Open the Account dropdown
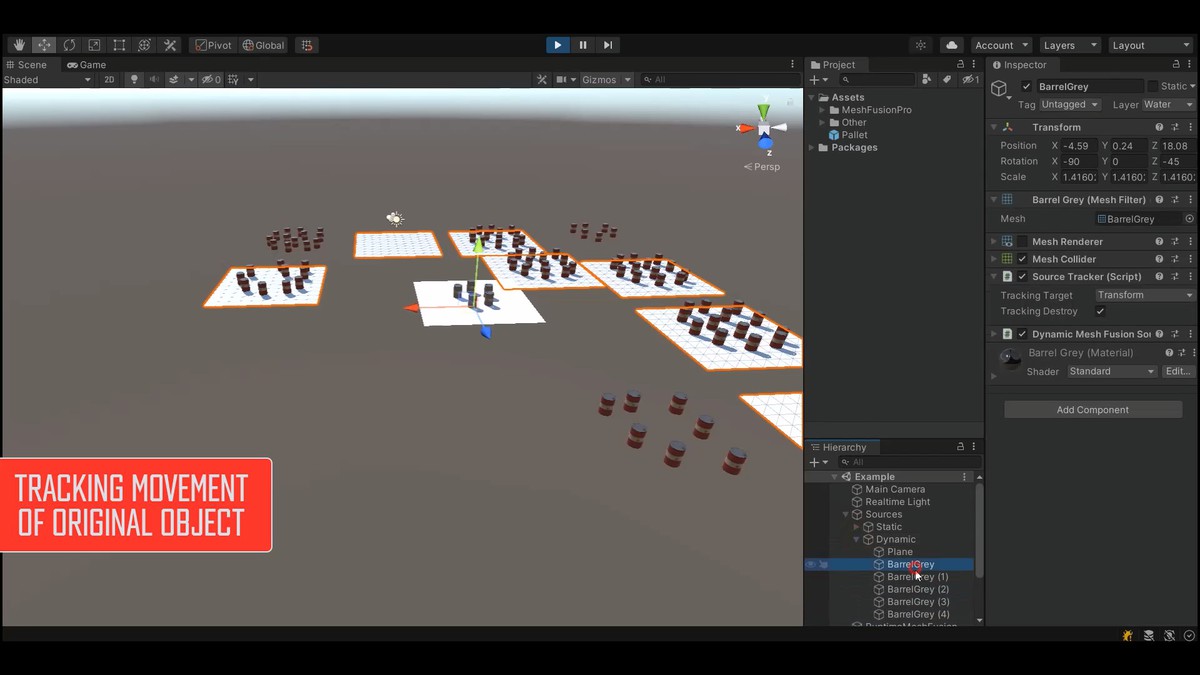The height and width of the screenshot is (675, 1200). [1001, 45]
